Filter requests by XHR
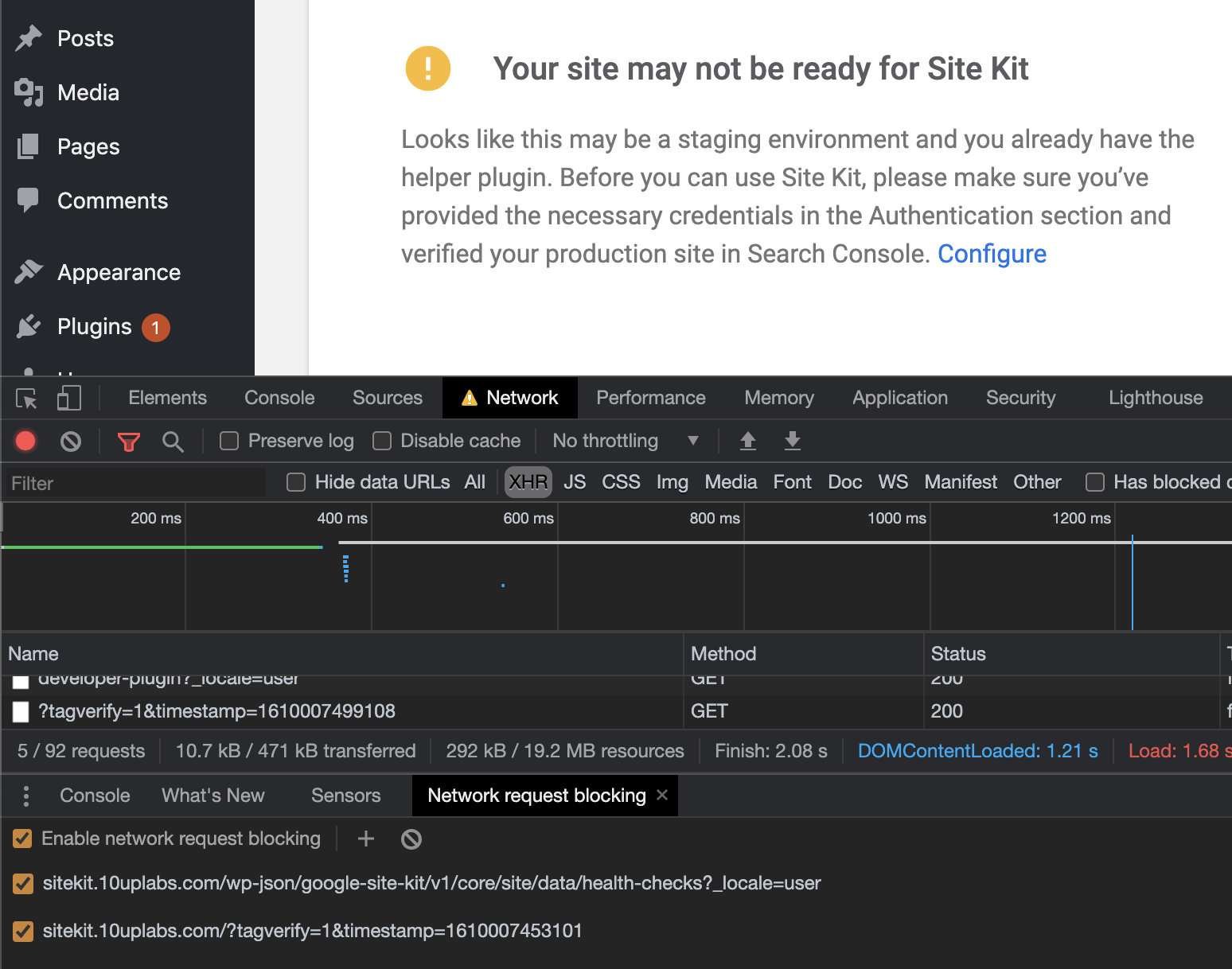 click(528, 482)
